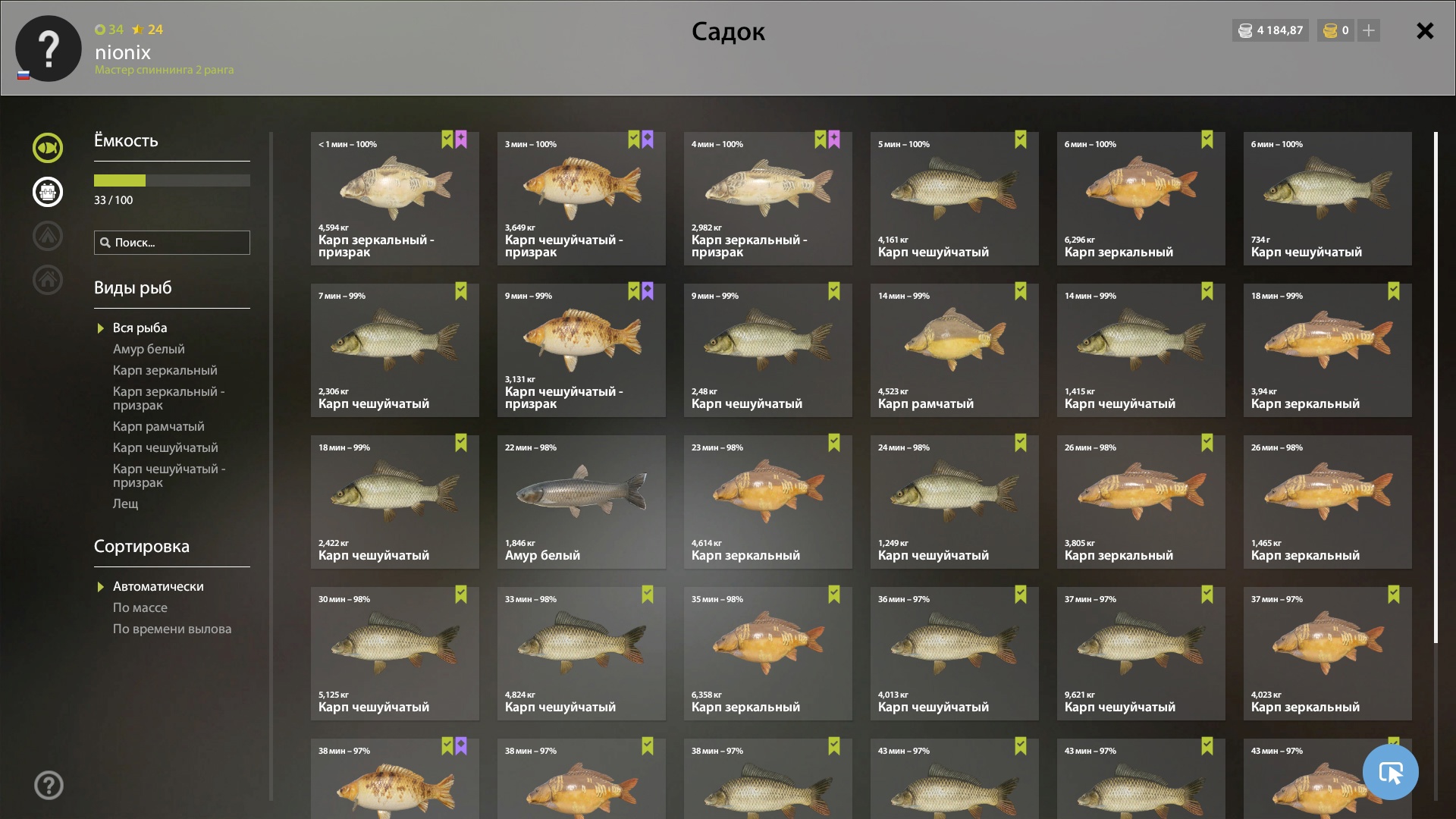Screen dimensions: 1456x819
Task: Filter fish list by Карп рамчатый
Action: (158, 426)
